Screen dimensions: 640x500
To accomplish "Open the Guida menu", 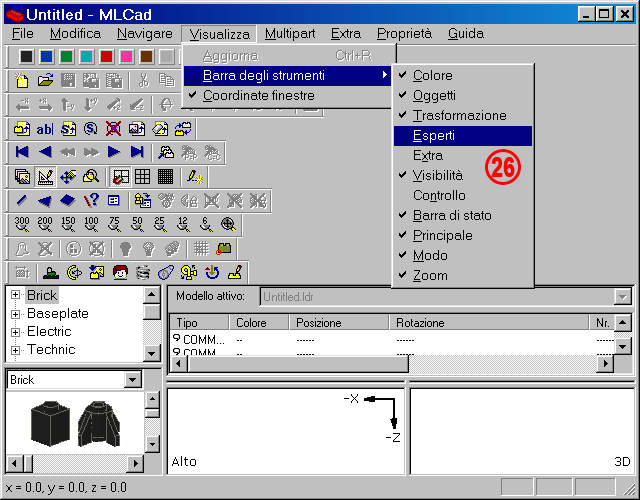I will (466, 33).
